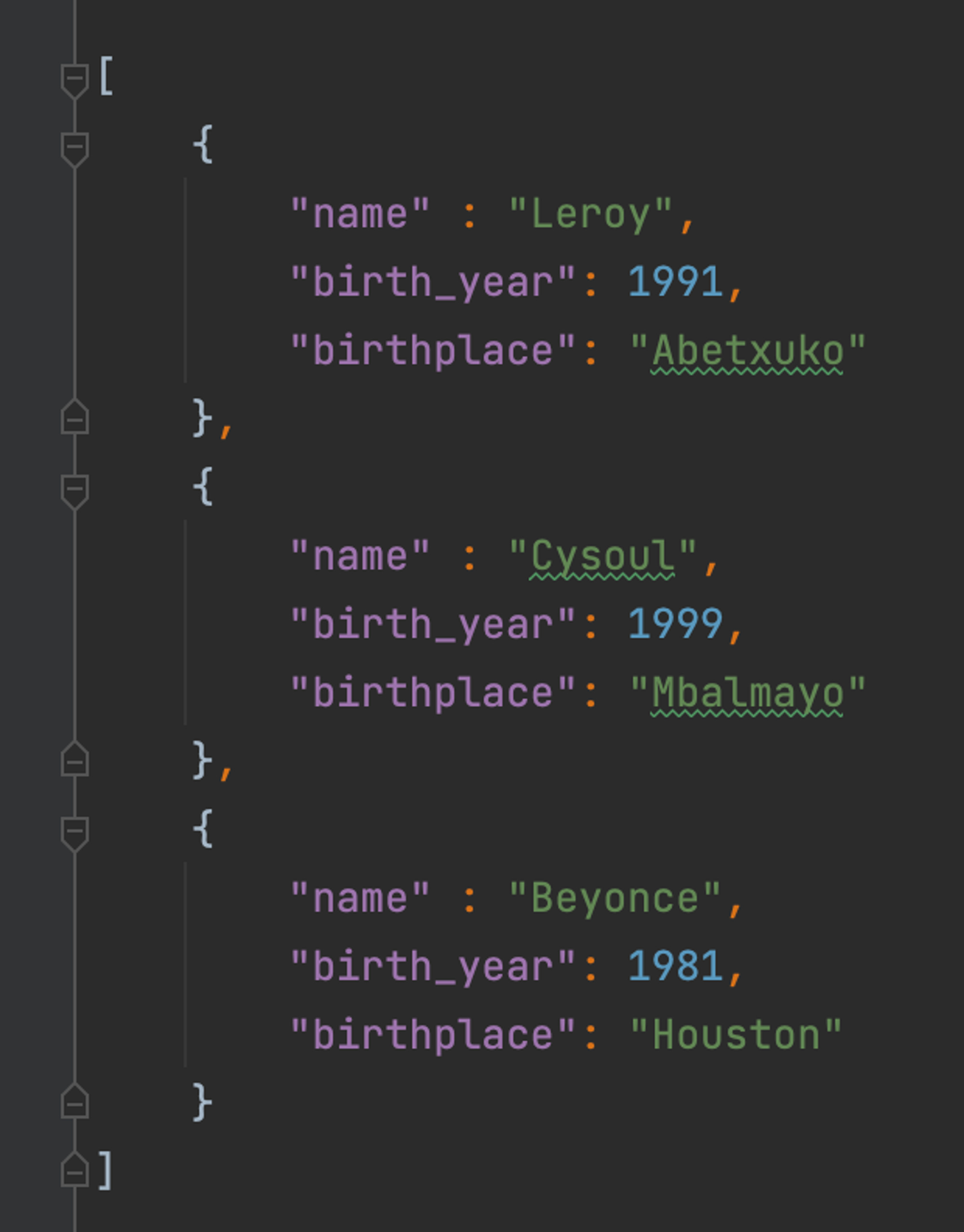Click the Houston string value

[x=736, y=1035]
